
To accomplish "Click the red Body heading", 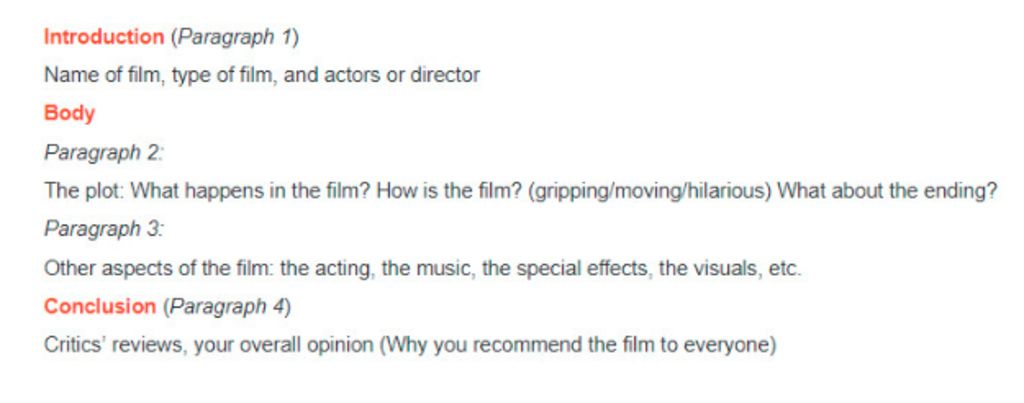I will [69, 114].
